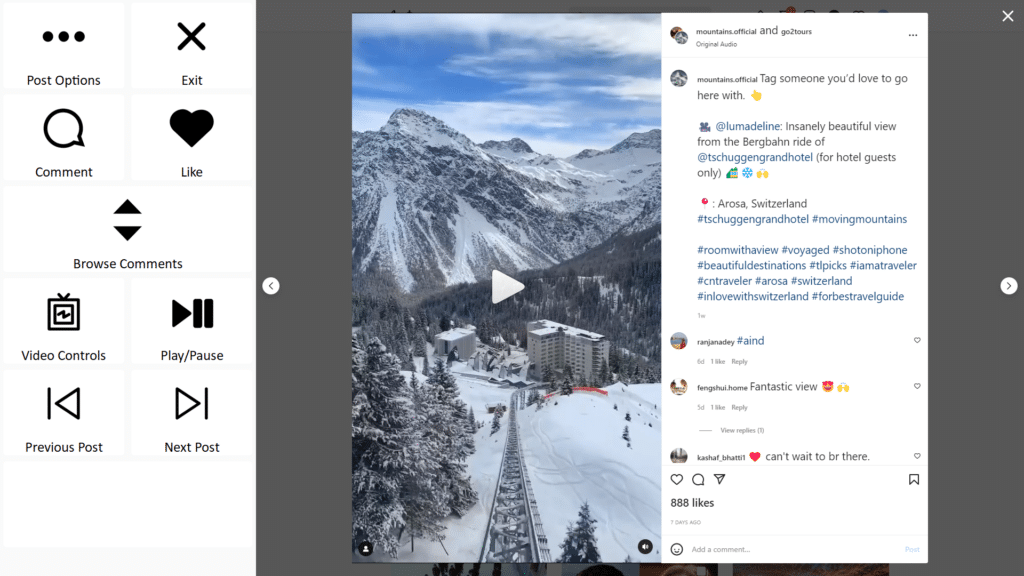Viewport: 1024px width, 576px height.
Task: Click the Exit X icon in the panel
Action: pos(191,46)
